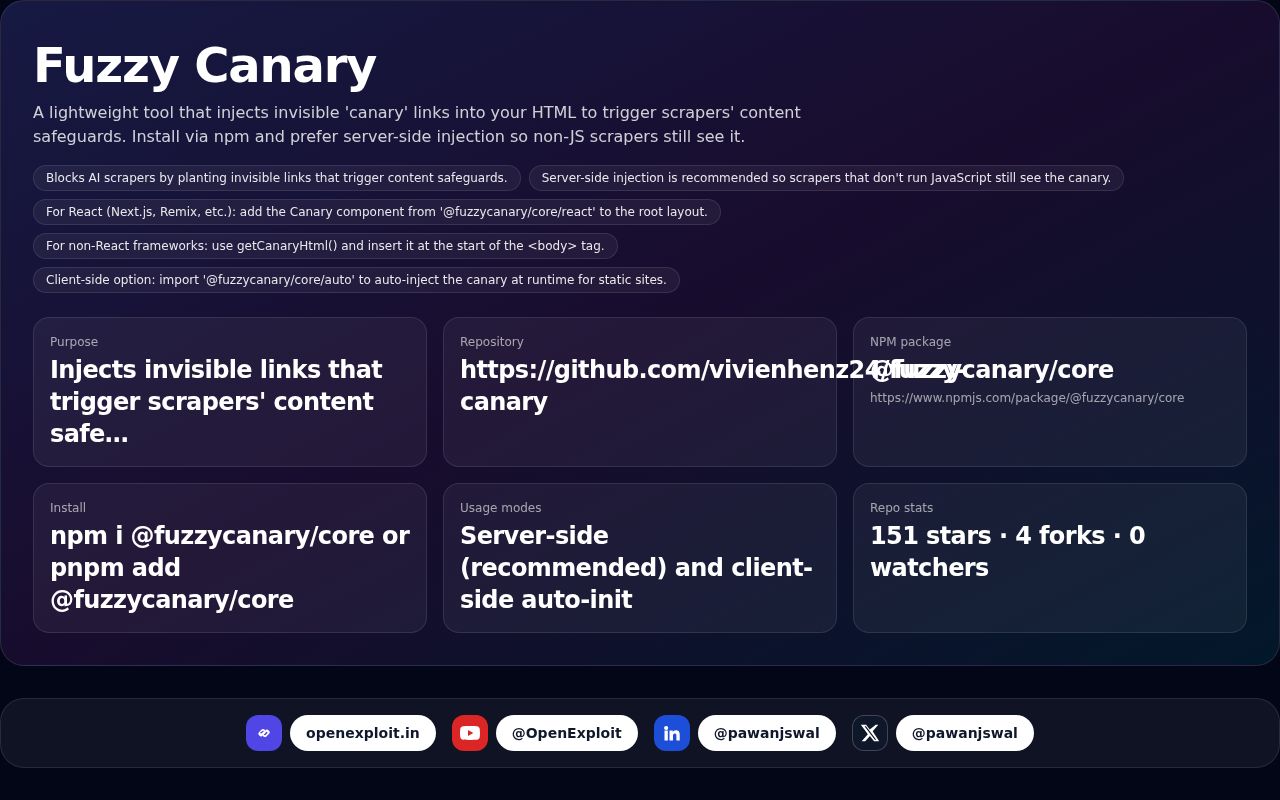The width and height of the screenshot is (1280, 800).
Task: Select the 'For React (Next.js, Remix, etc.)' chip
Action: coord(377,212)
